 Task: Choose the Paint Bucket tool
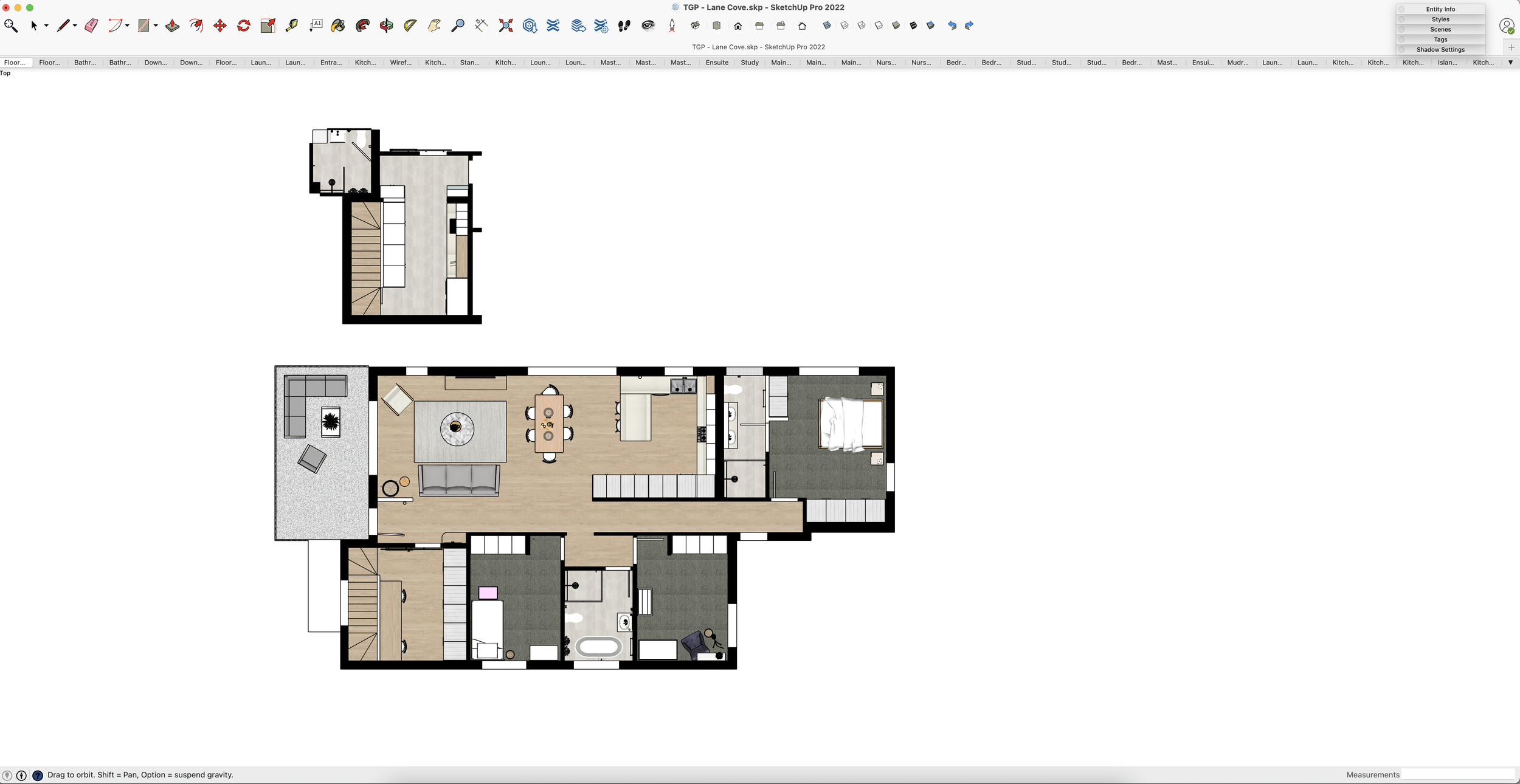[338, 26]
